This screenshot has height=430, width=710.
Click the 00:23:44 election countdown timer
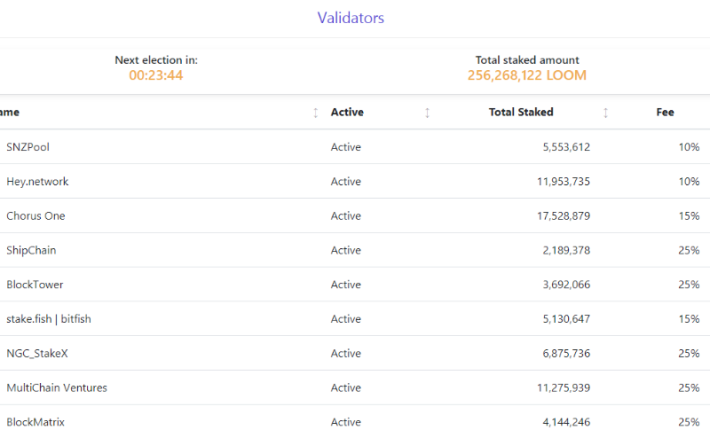[x=156, y=75]
